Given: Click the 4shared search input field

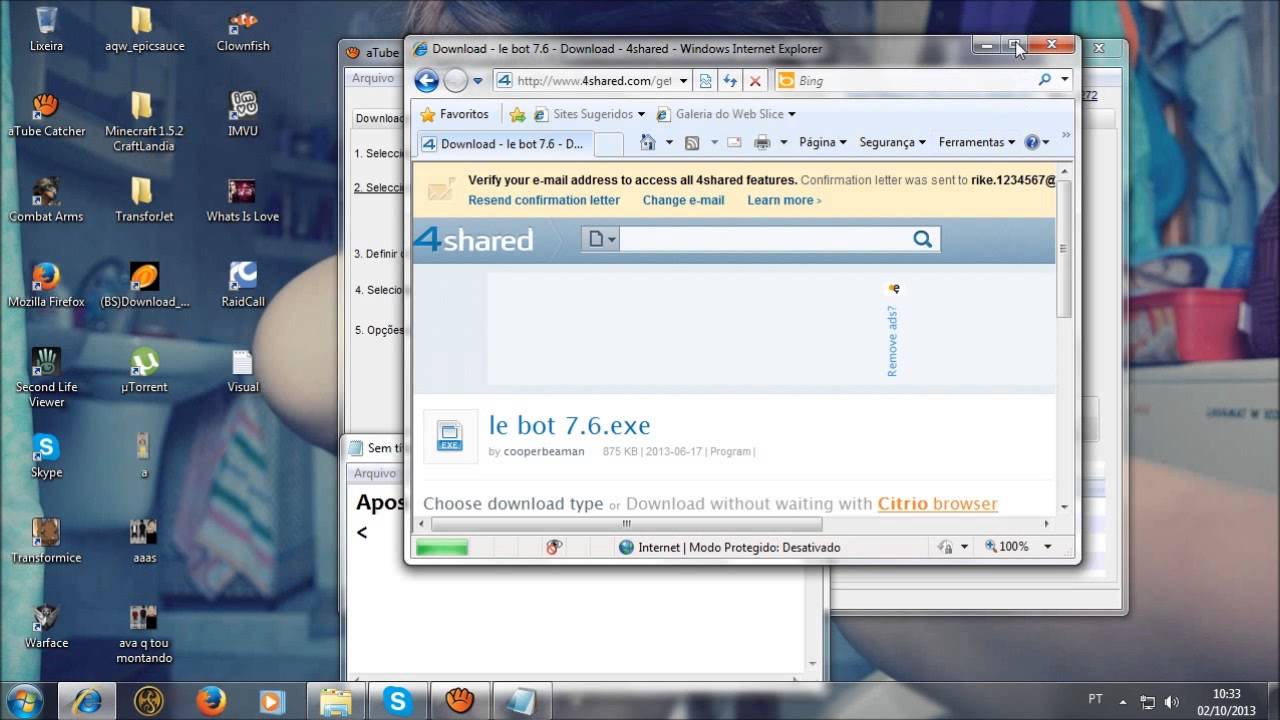Looking at the screenshot, I should point(765,239).
